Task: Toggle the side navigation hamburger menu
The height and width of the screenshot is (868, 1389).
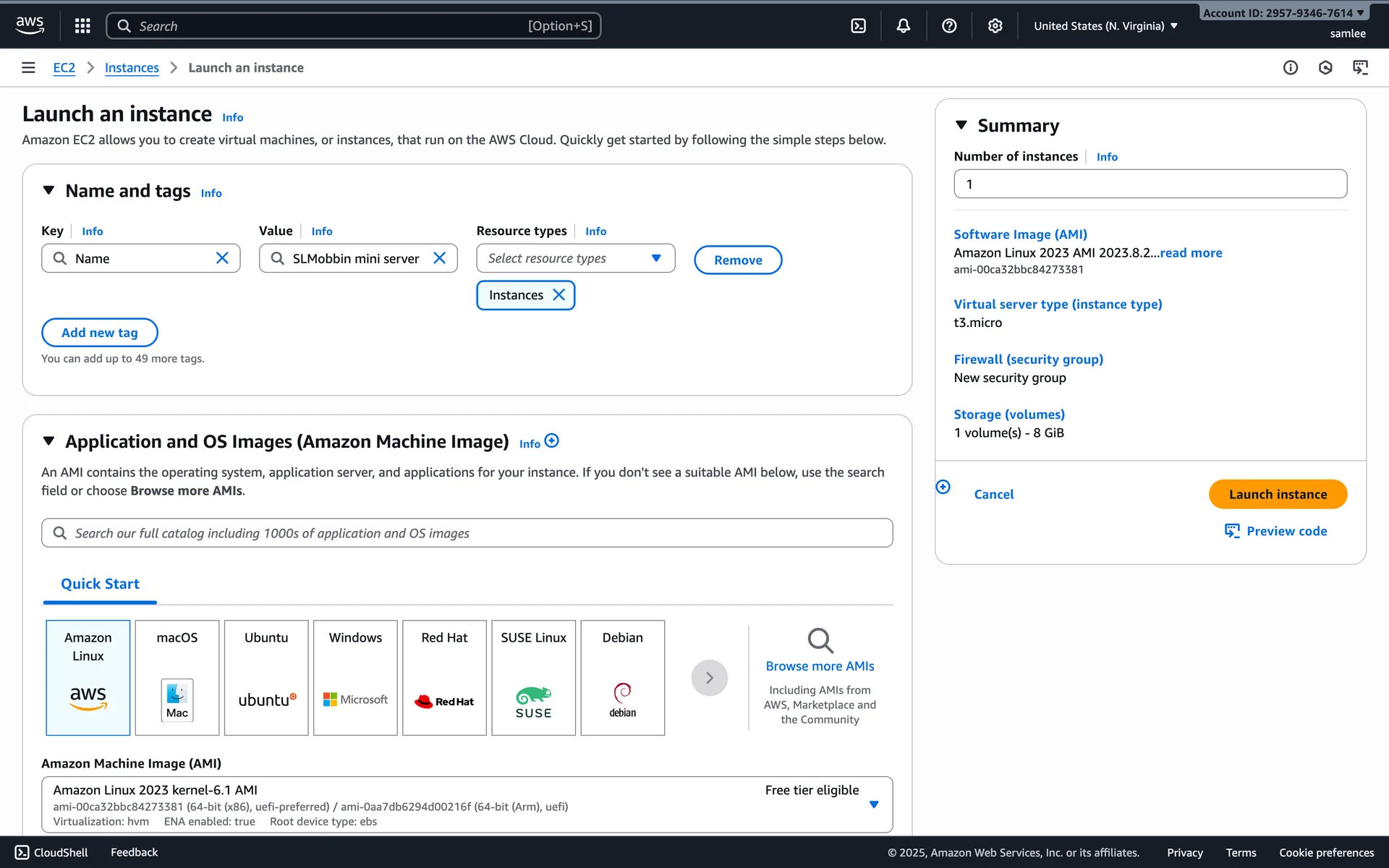Action: click(x=28, y=67)
